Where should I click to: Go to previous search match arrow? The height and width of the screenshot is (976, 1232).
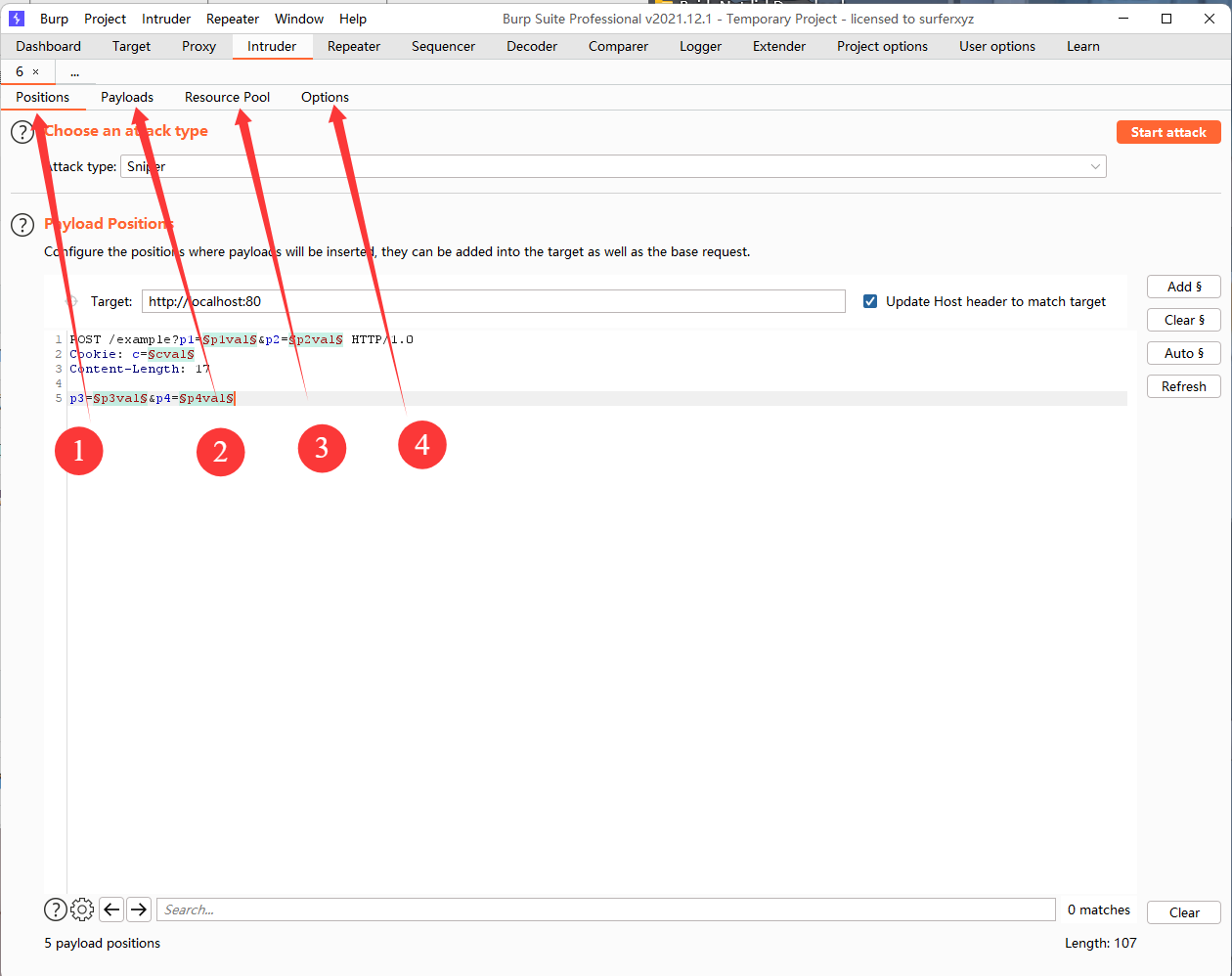click(x=111, y=909)
